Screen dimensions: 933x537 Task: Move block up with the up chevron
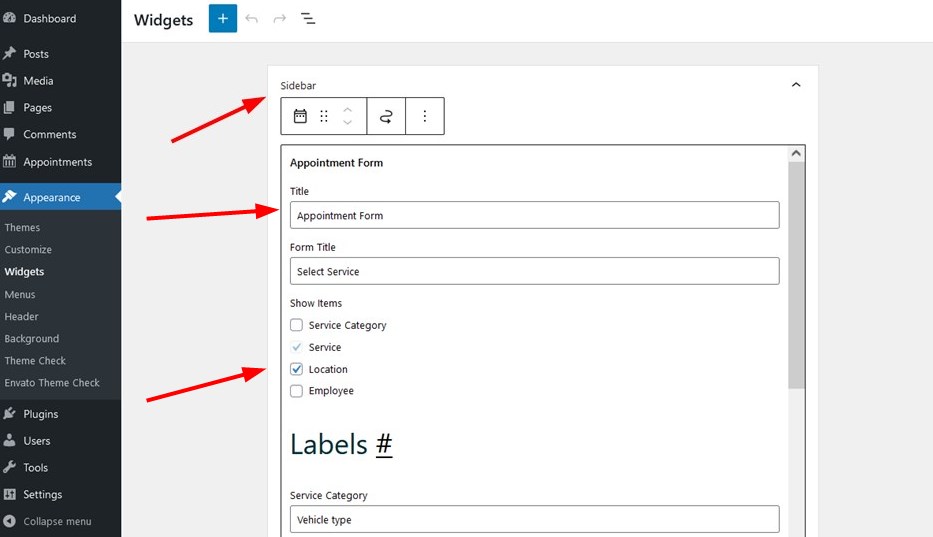(347, 110)
